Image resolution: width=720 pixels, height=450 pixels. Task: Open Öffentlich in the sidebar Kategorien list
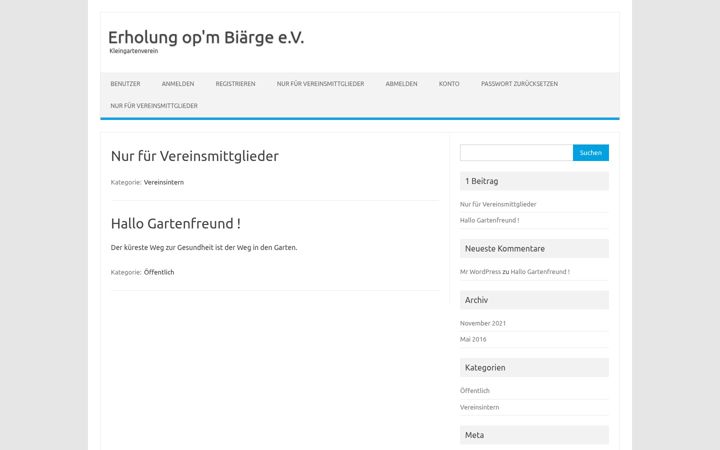point(475,391)
